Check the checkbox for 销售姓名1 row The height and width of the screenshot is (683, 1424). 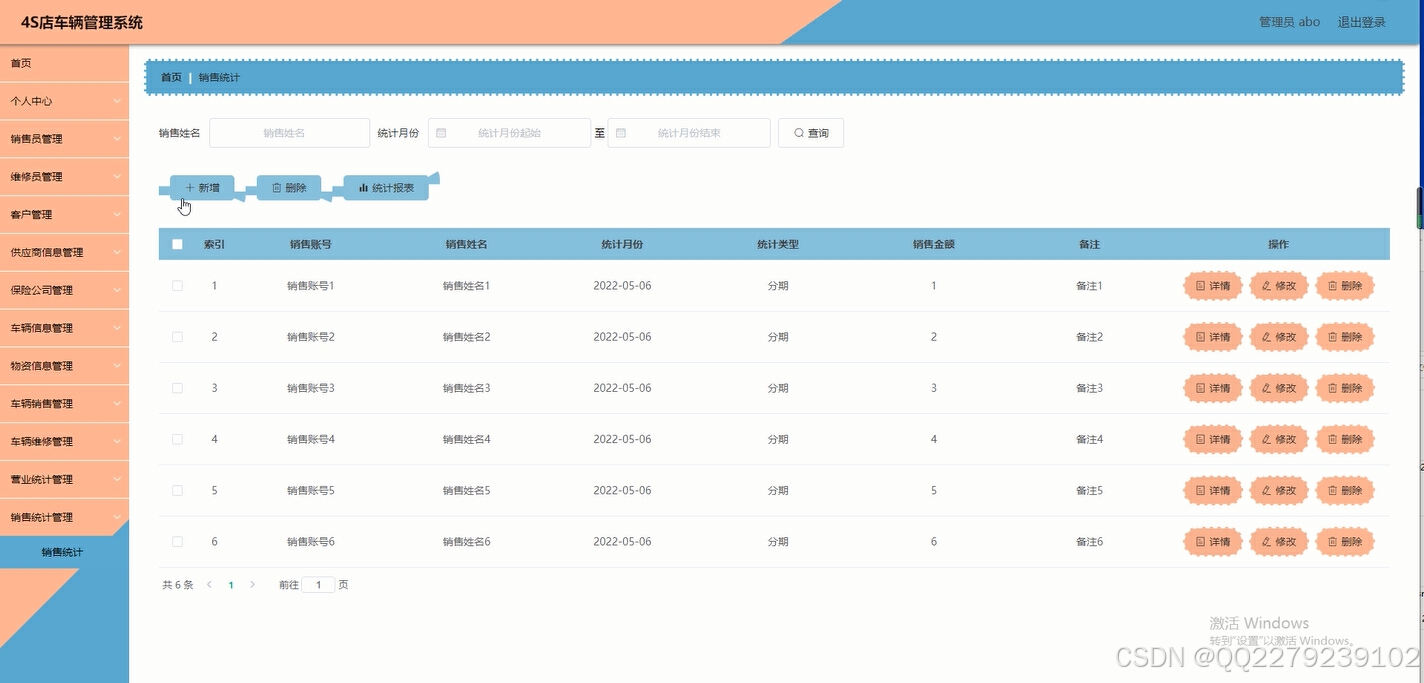pyautogui.click(x=177, y=285)
